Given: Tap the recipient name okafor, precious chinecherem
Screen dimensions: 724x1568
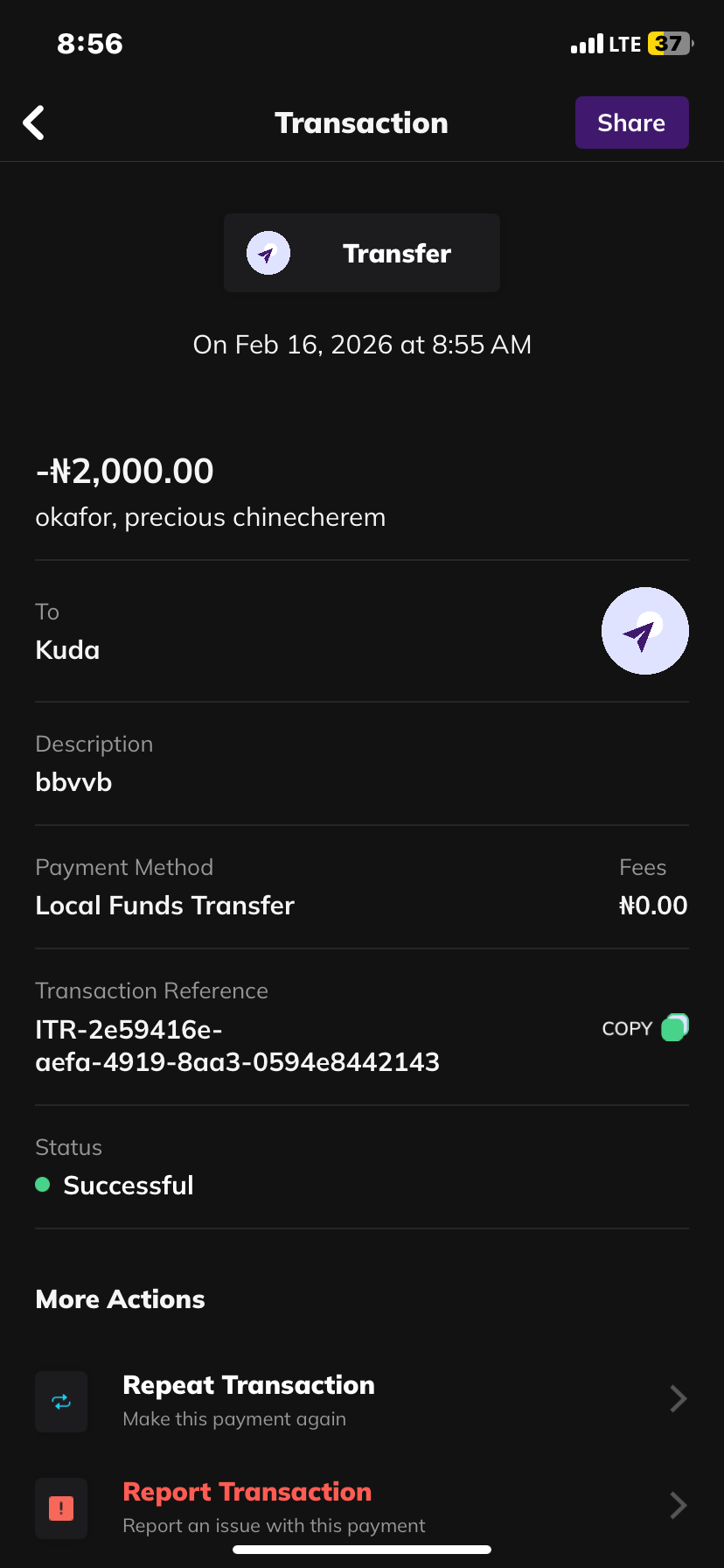Looking at the screenshot, I should [x=210, y=517].
